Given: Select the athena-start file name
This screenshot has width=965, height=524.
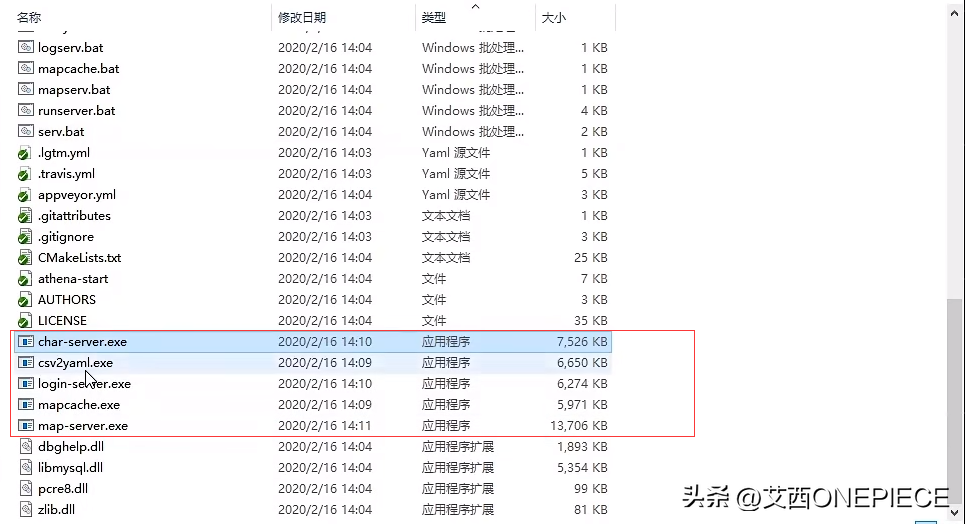Looking at the screenshot, I should tap(73, 279).
